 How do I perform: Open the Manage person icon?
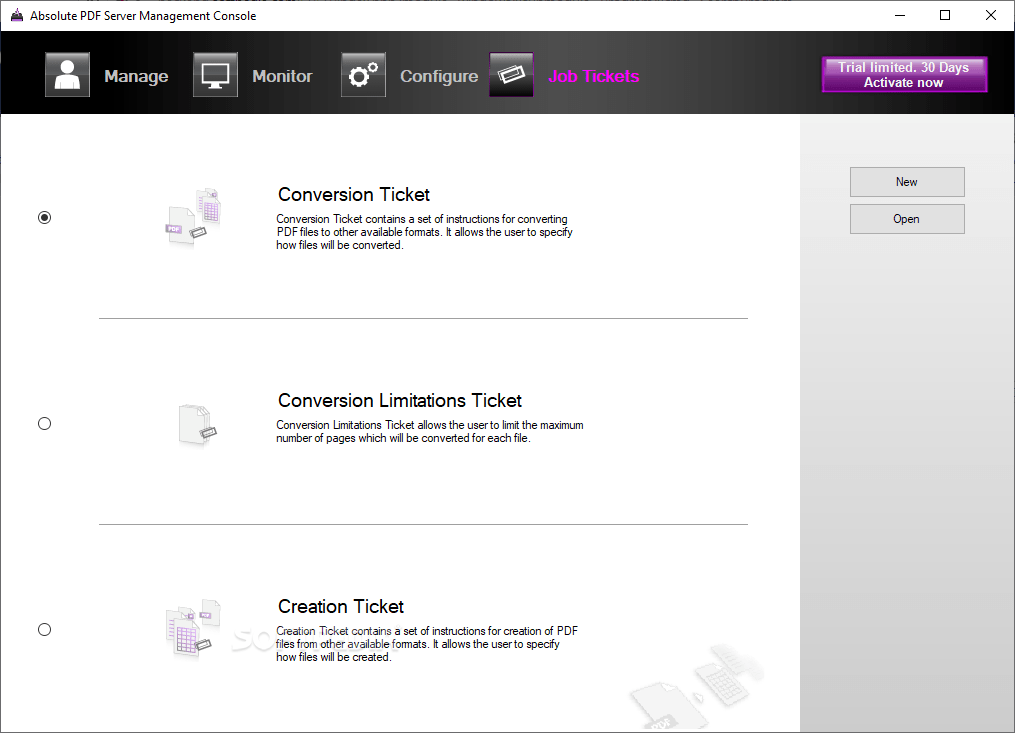[x=67, y=75]
